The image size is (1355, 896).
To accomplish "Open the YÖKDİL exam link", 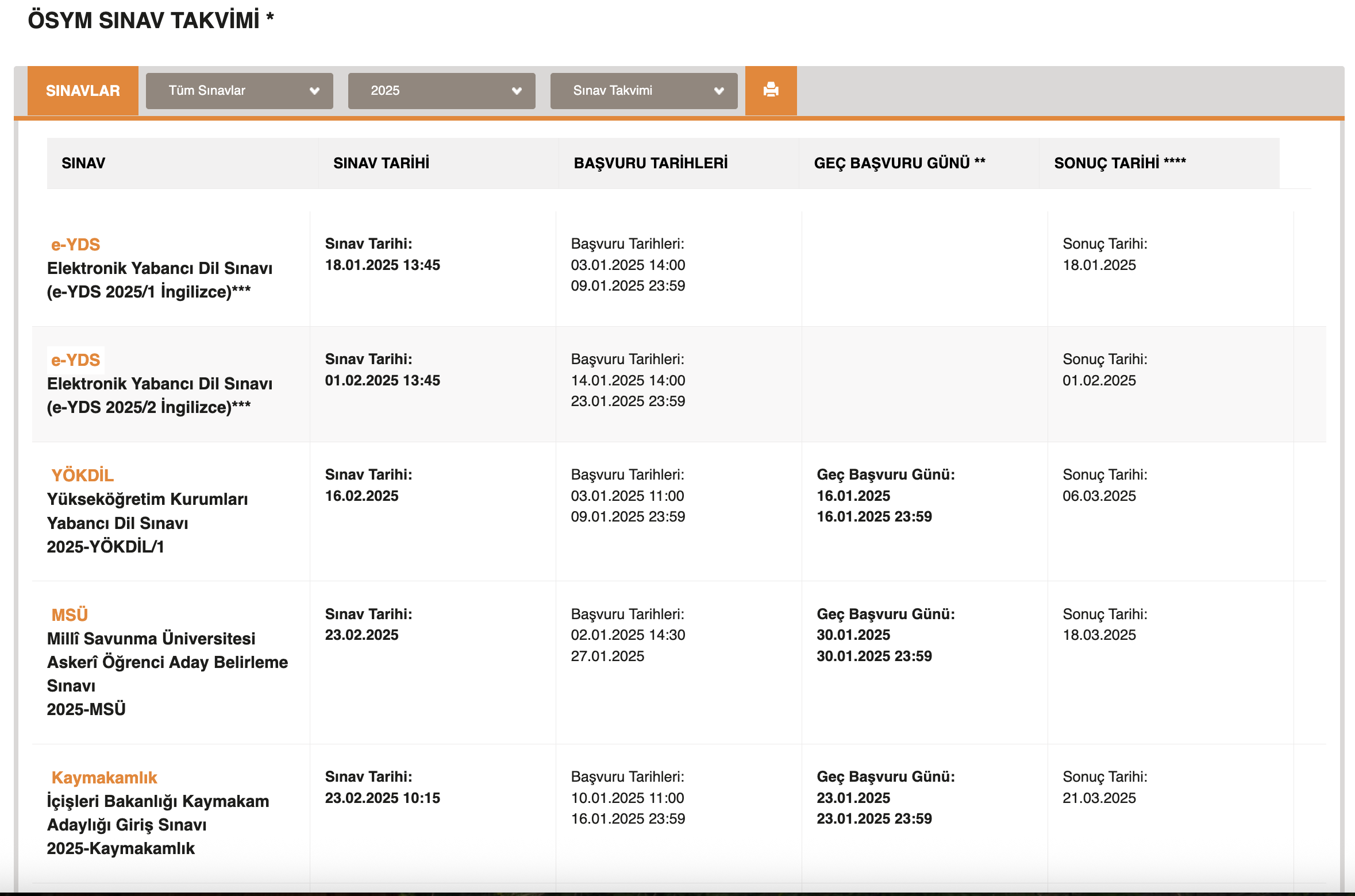I will pos(82,476).
